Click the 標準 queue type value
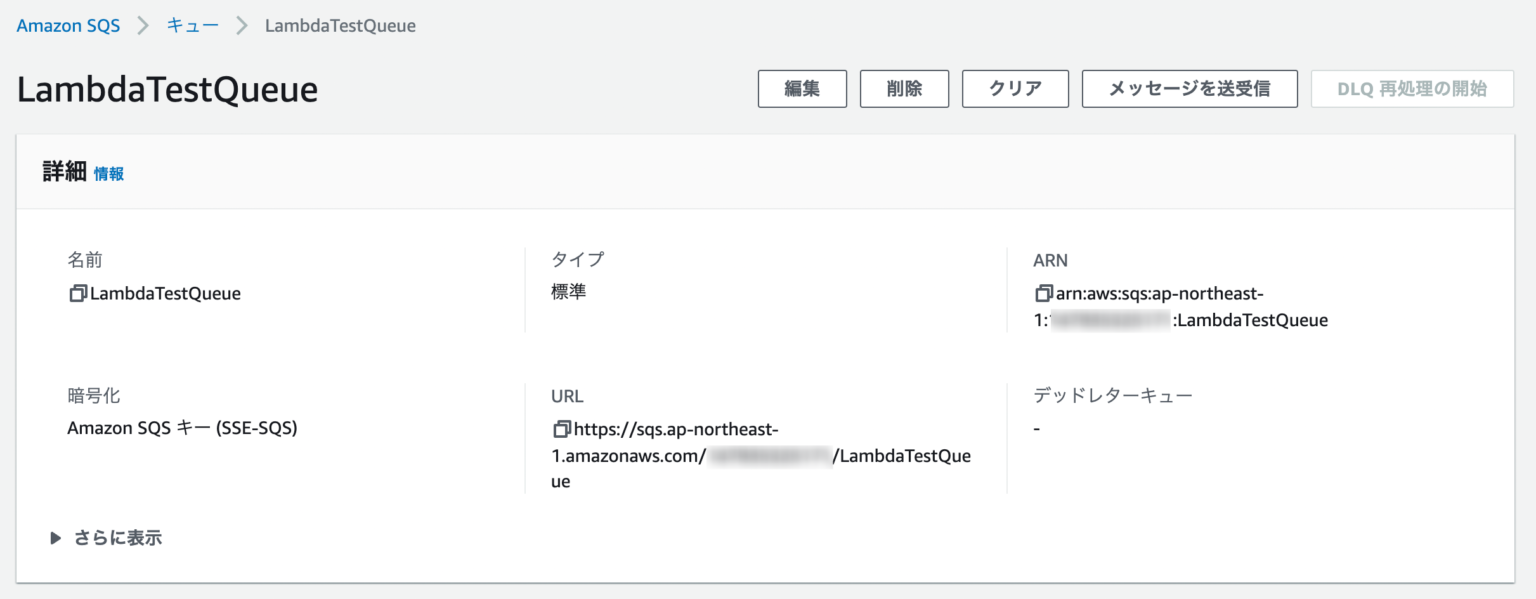This screenshot has height=599, width=1536. tap(570, 291)
